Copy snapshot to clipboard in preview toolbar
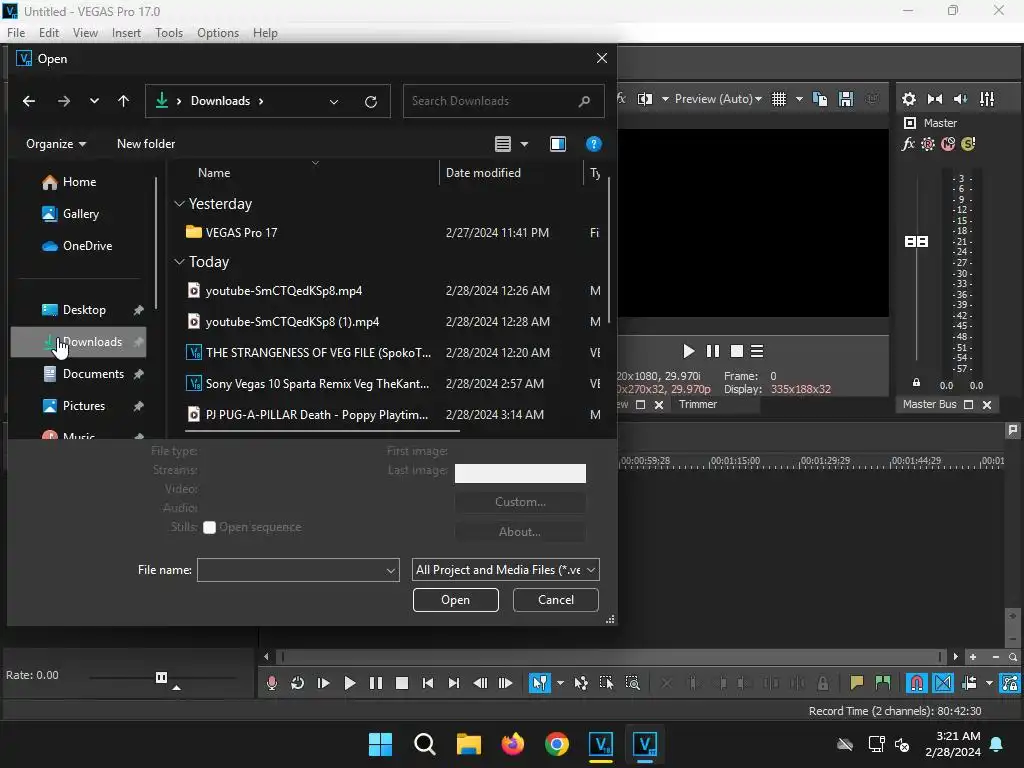The height and width of the screenshot is (768, 1024). [x=820, y=99]
